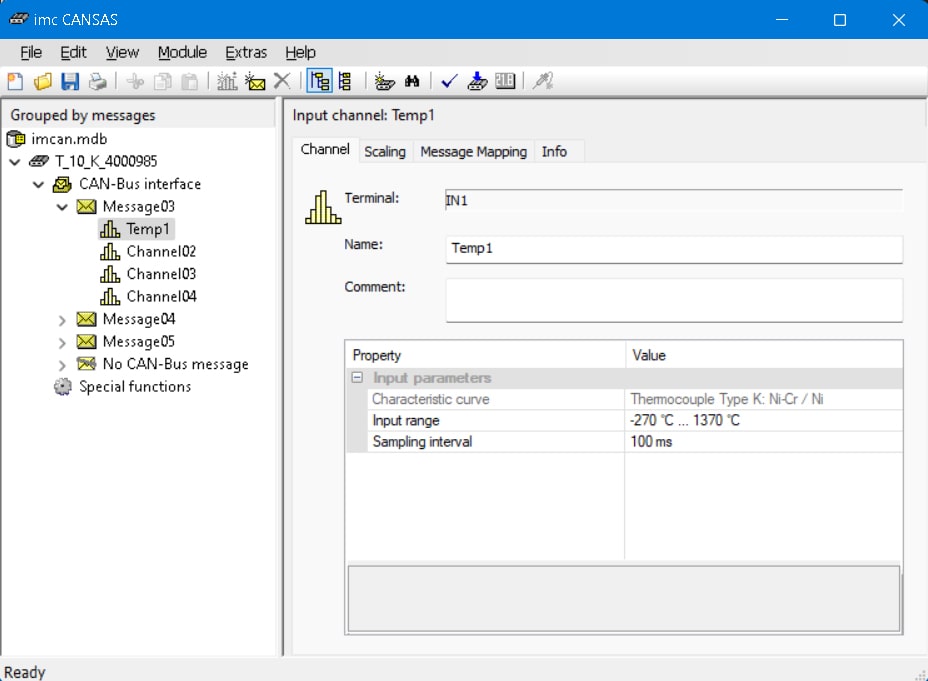Expand the No CAN-Bus message node
The width and height of the screenshot is (928, 681).
[x=62, y=365]
